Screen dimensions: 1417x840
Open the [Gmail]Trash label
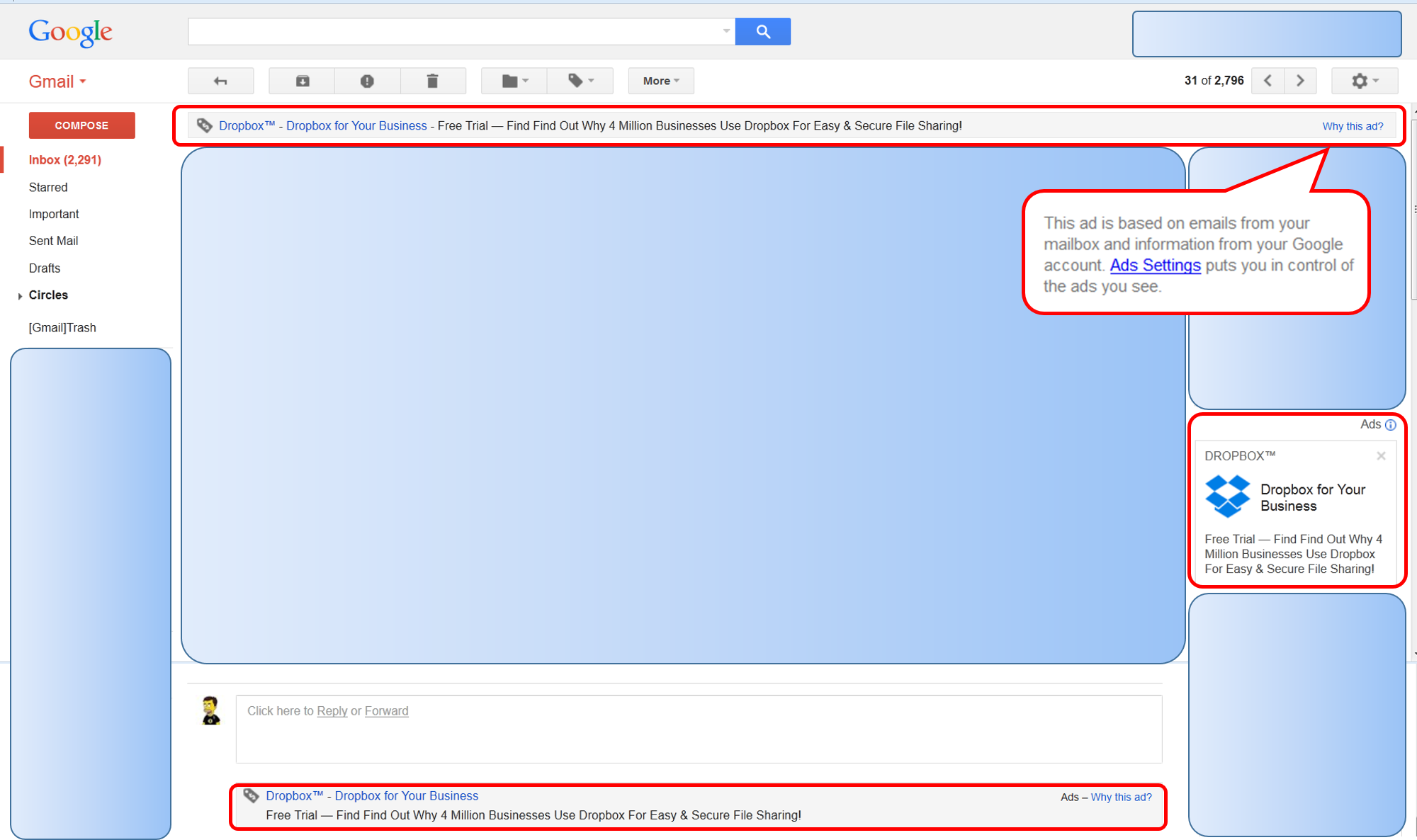(62, 327)
